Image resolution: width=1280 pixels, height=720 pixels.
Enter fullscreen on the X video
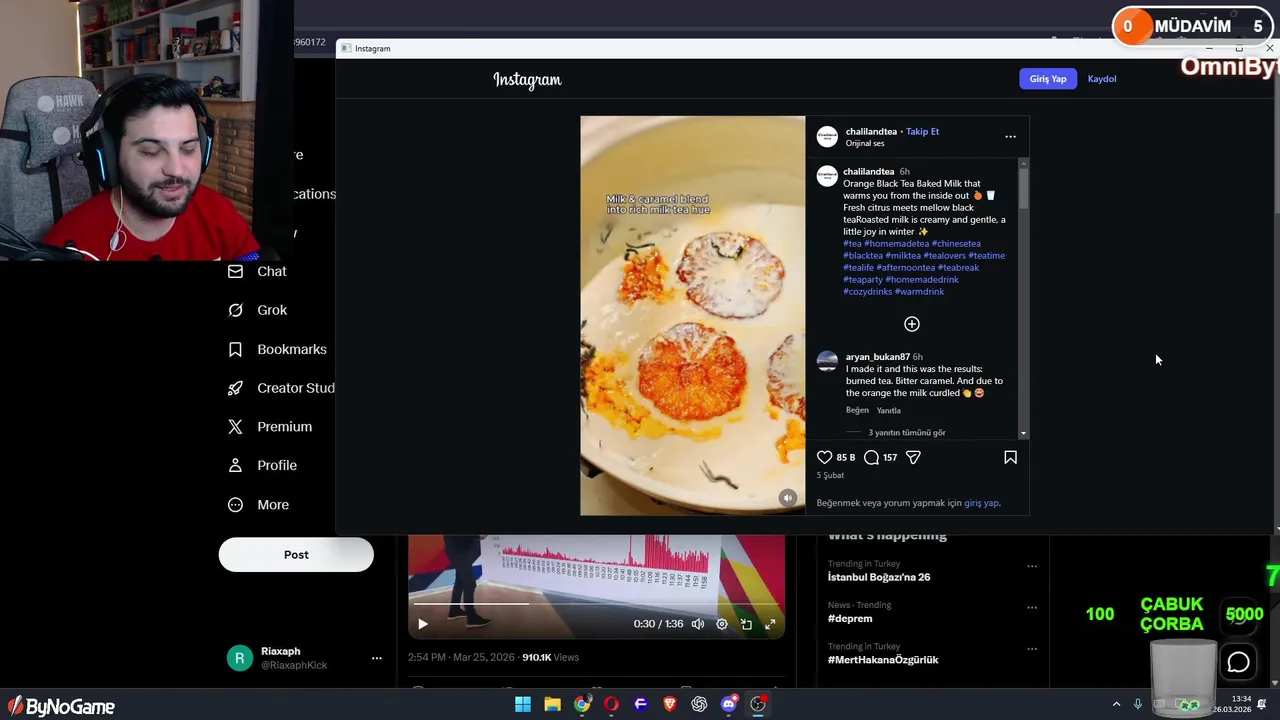(770, 624)
